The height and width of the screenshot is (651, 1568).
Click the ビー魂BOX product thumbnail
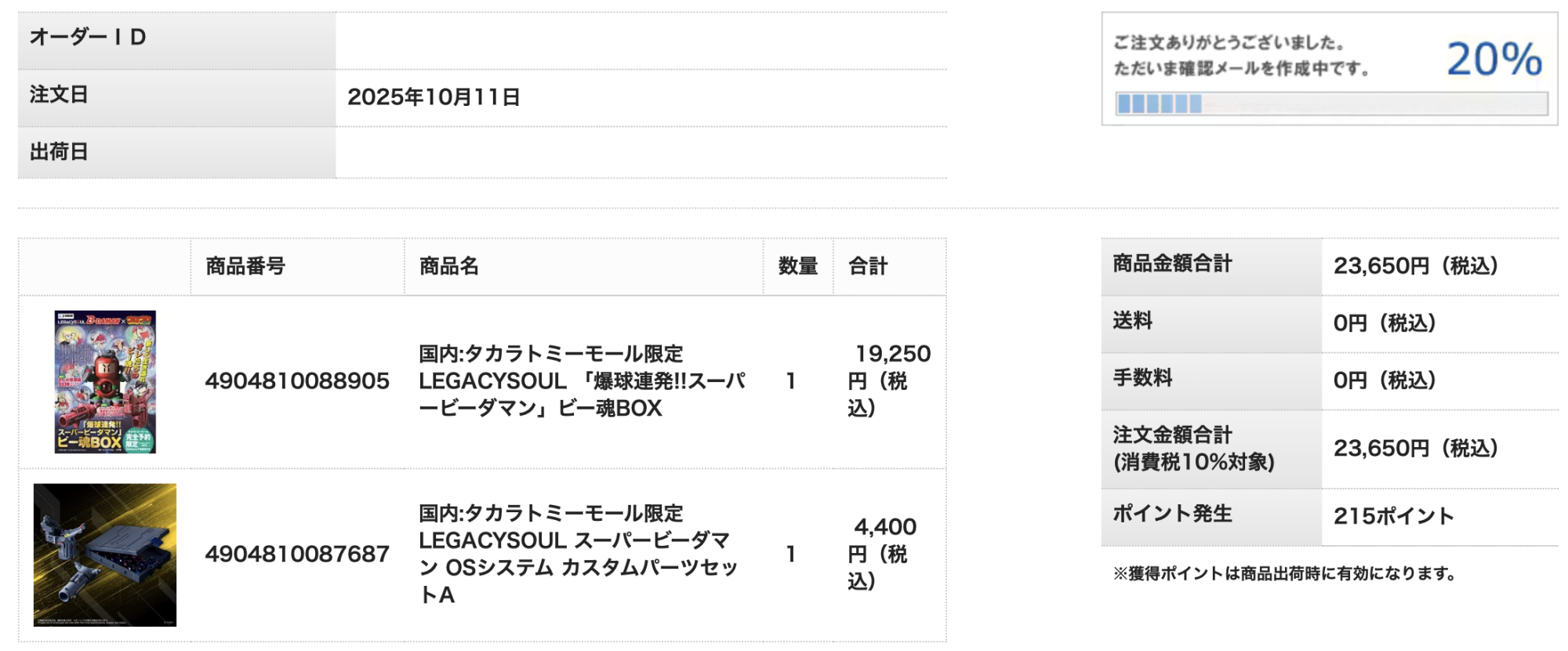tap(105, 382)
